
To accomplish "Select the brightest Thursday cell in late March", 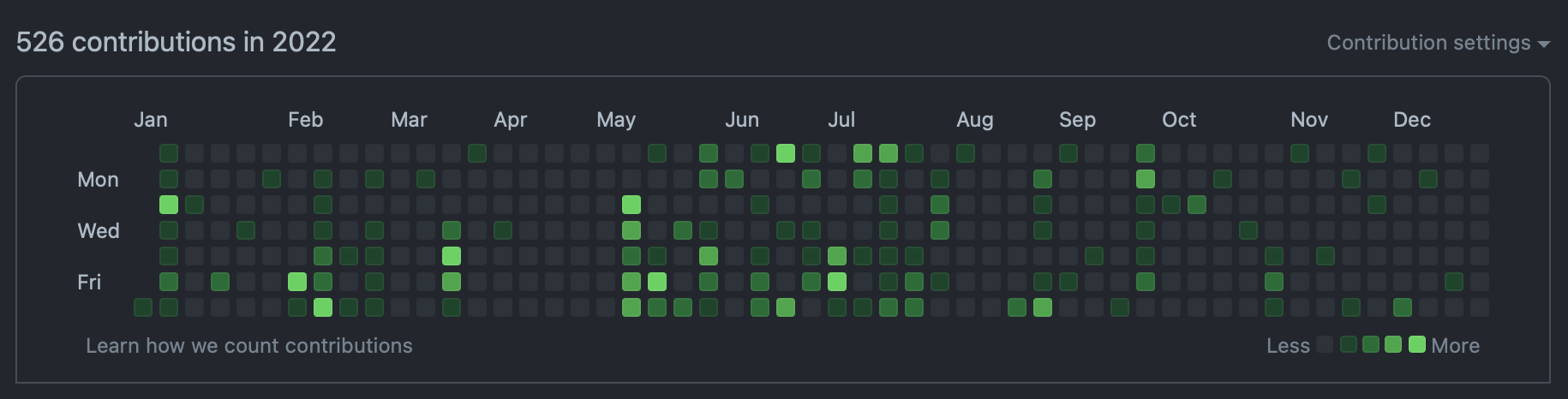I will coord(452,256).
